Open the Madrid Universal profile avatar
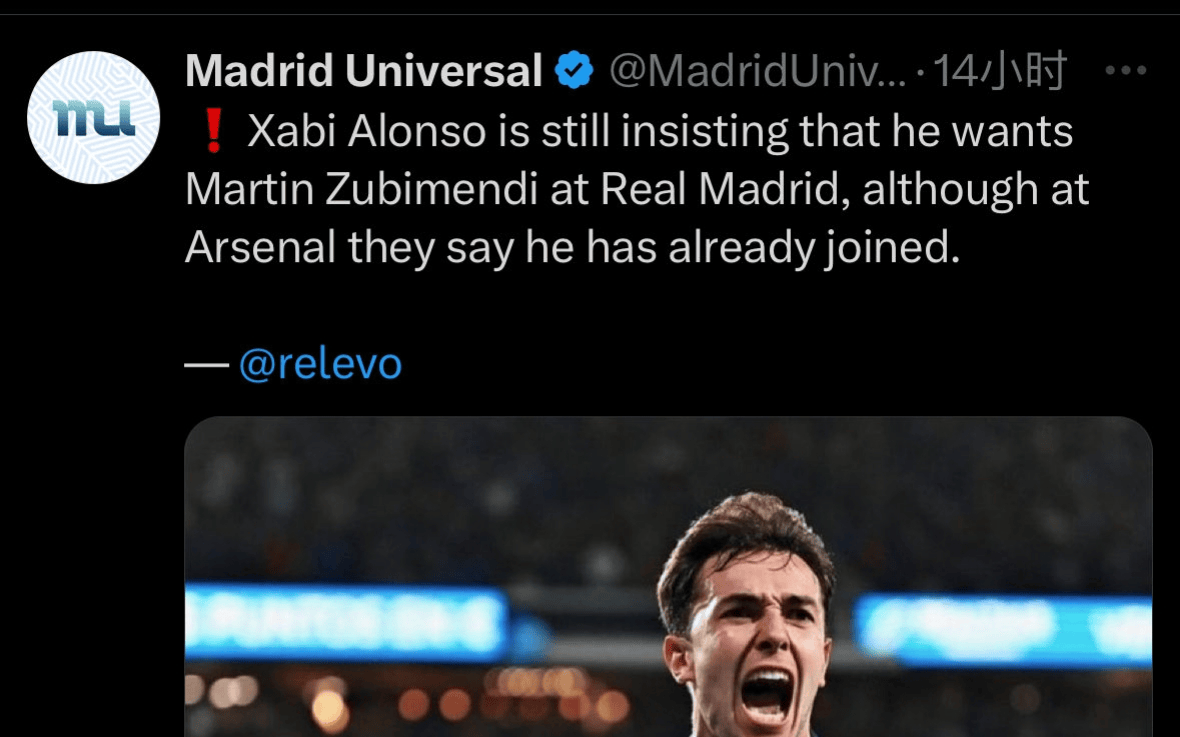The height and width of the screenshot is (737, 1180). coord(94,117)
